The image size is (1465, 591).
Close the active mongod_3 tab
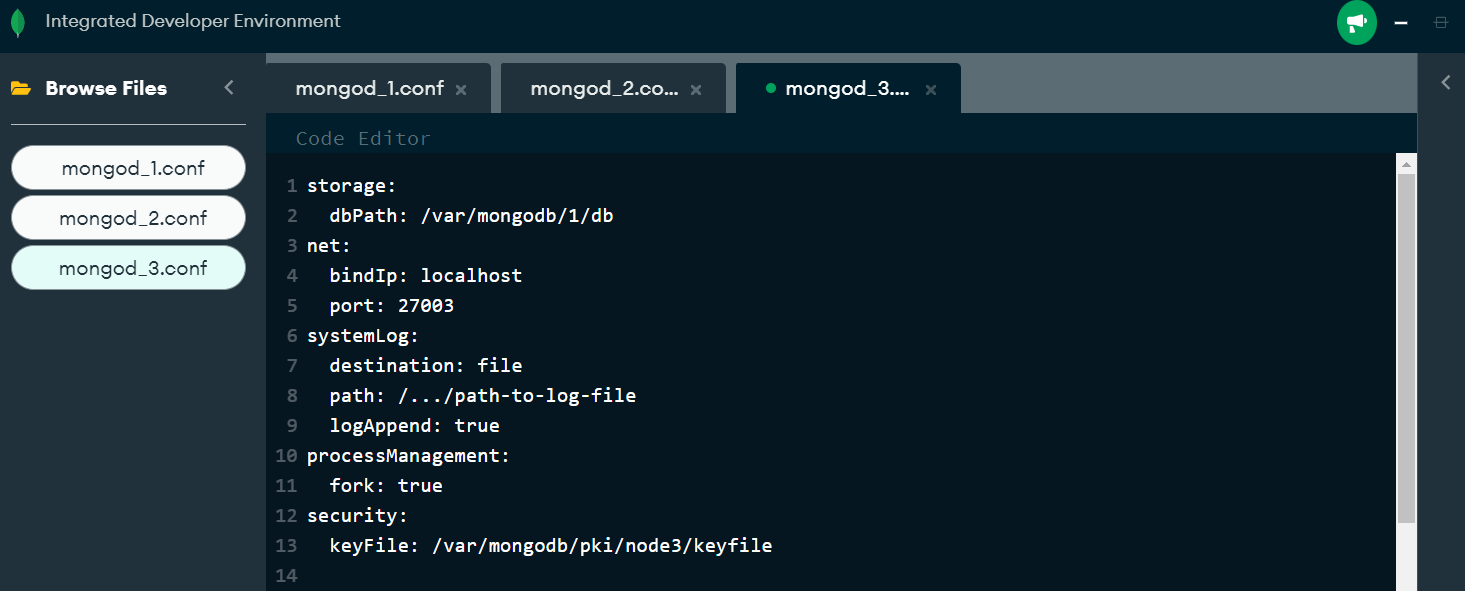click(931, 90)
